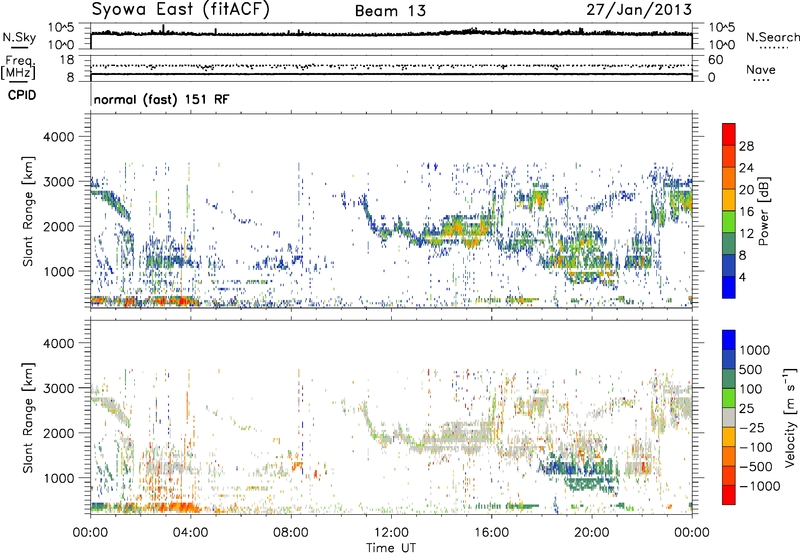Screen dimensions: 800x554
Task: Select the "CPID" row label
Action: [x=22, y=95]
